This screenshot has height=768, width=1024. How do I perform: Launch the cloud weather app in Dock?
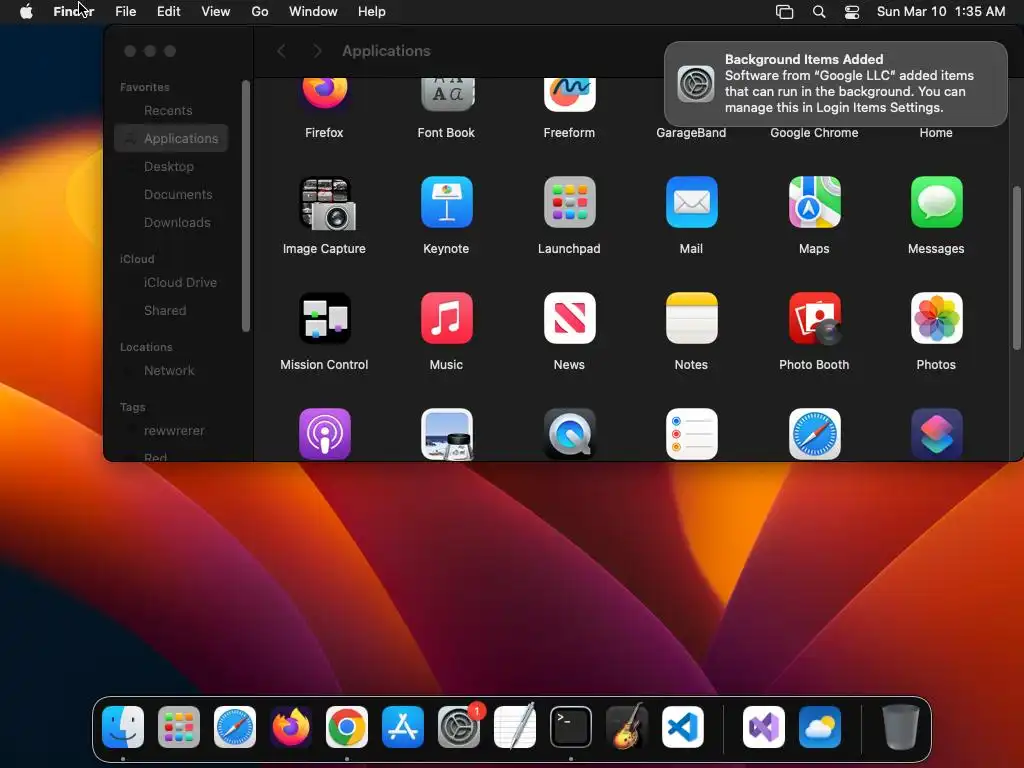[x=820, y=727]
